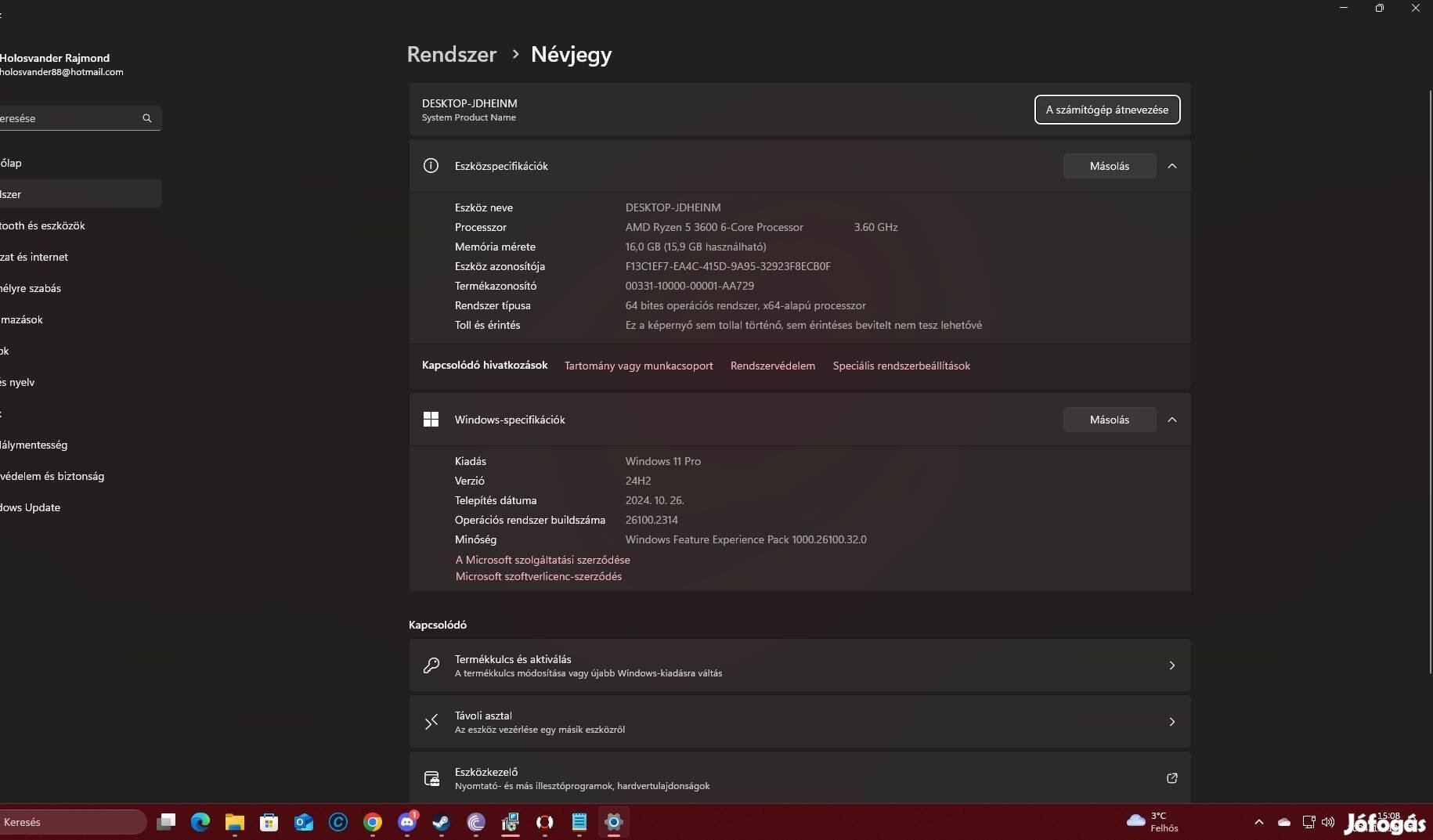The image size is (1433, 840).
Task: Open the Tartomány vagy munkacsoport link
Action: coord(639,366)
